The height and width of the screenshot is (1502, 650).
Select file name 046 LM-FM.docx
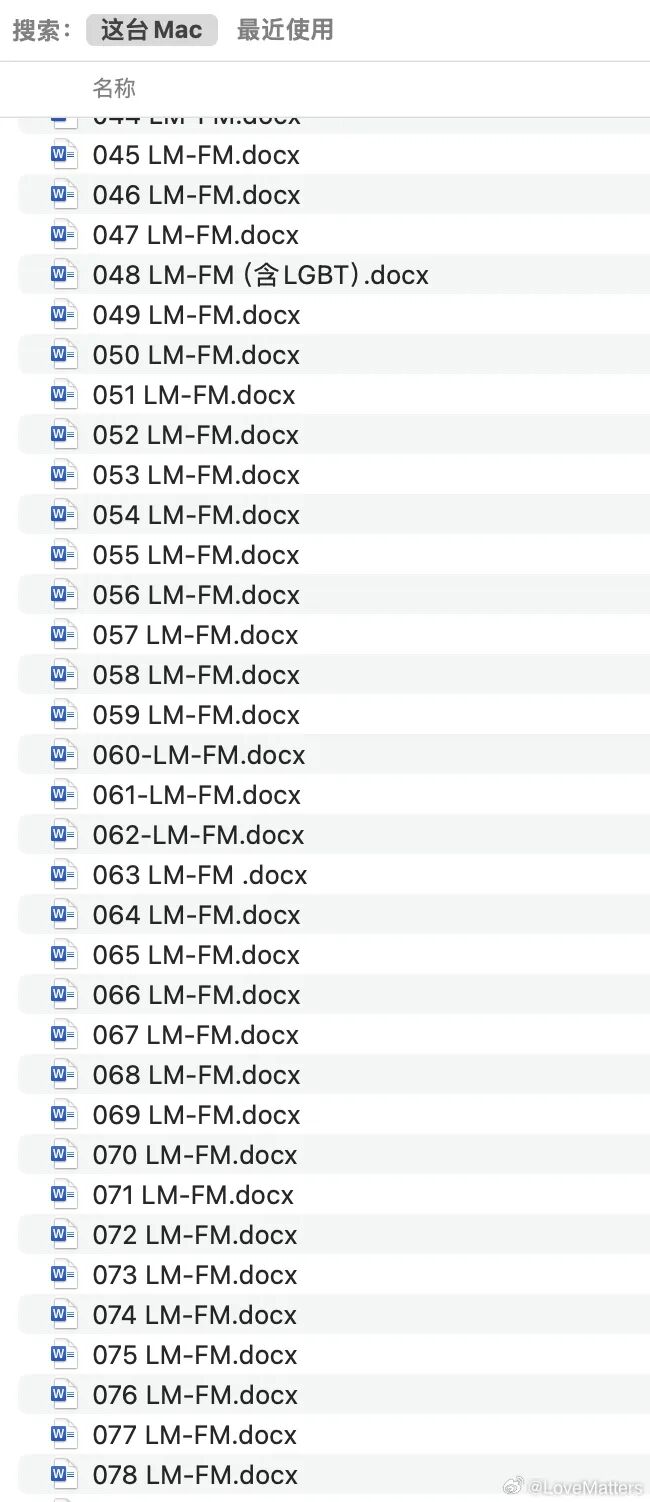click(196, 195)
